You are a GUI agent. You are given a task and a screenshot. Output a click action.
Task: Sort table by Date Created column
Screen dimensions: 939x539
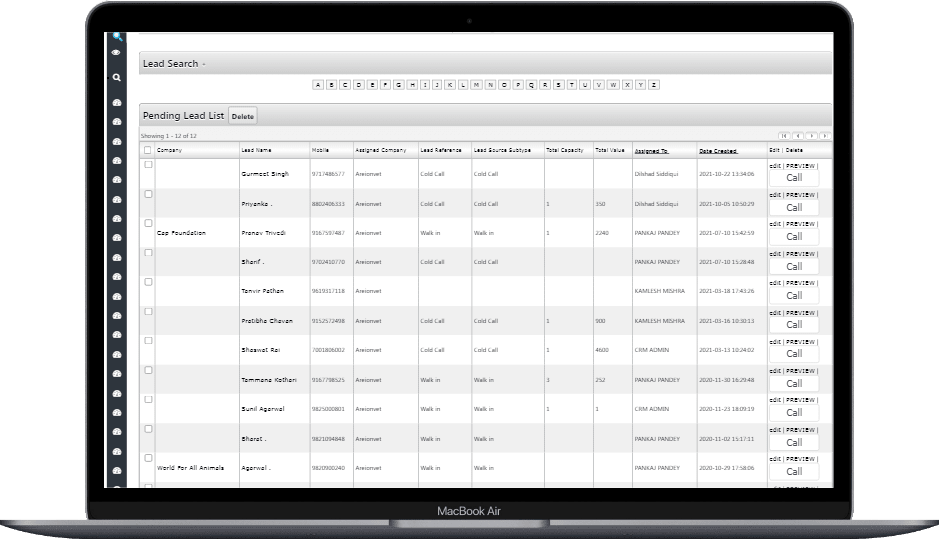tap(718, 151)
